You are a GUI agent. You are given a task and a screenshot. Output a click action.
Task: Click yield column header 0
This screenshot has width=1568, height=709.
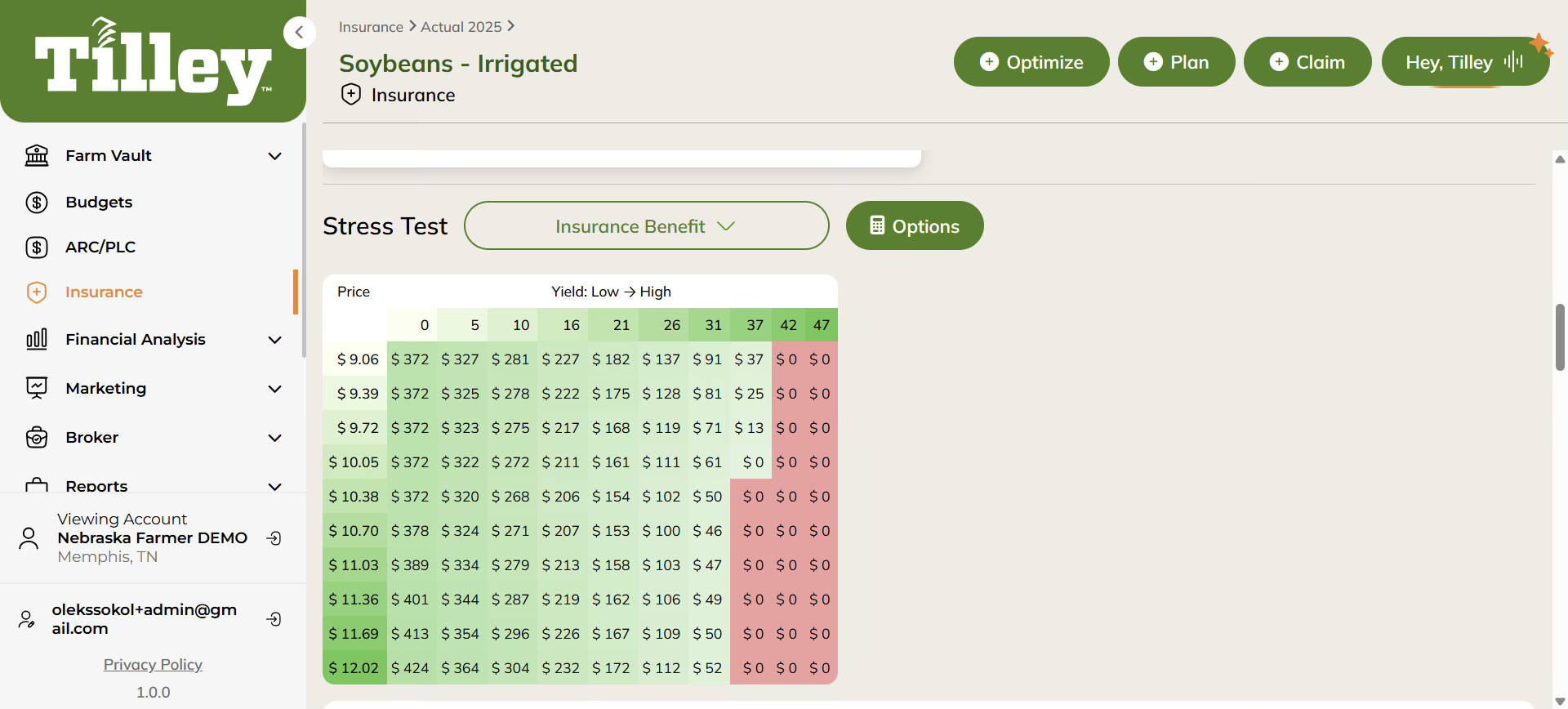coord(412,324)
